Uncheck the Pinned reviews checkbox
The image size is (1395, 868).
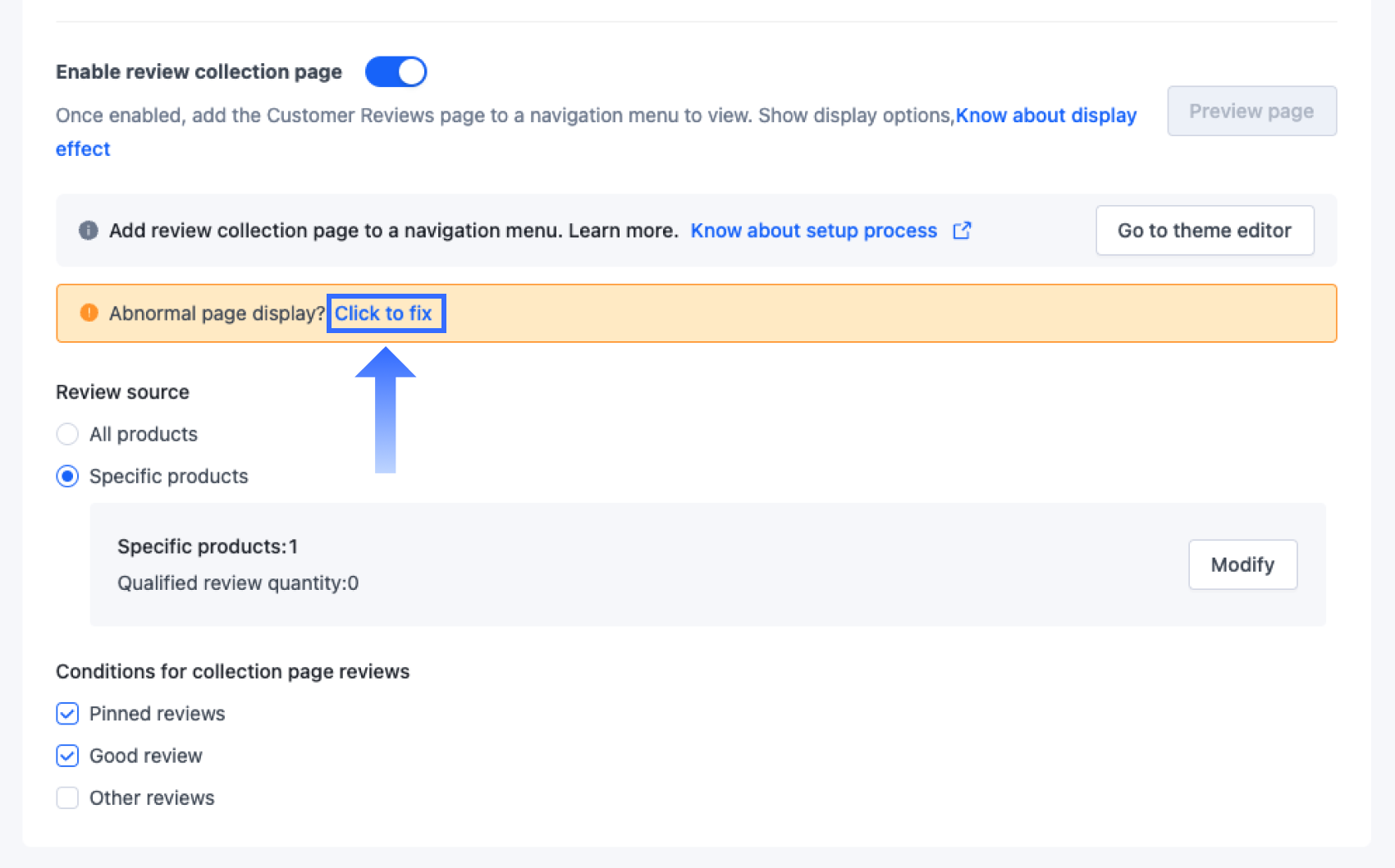click(67, 714)
